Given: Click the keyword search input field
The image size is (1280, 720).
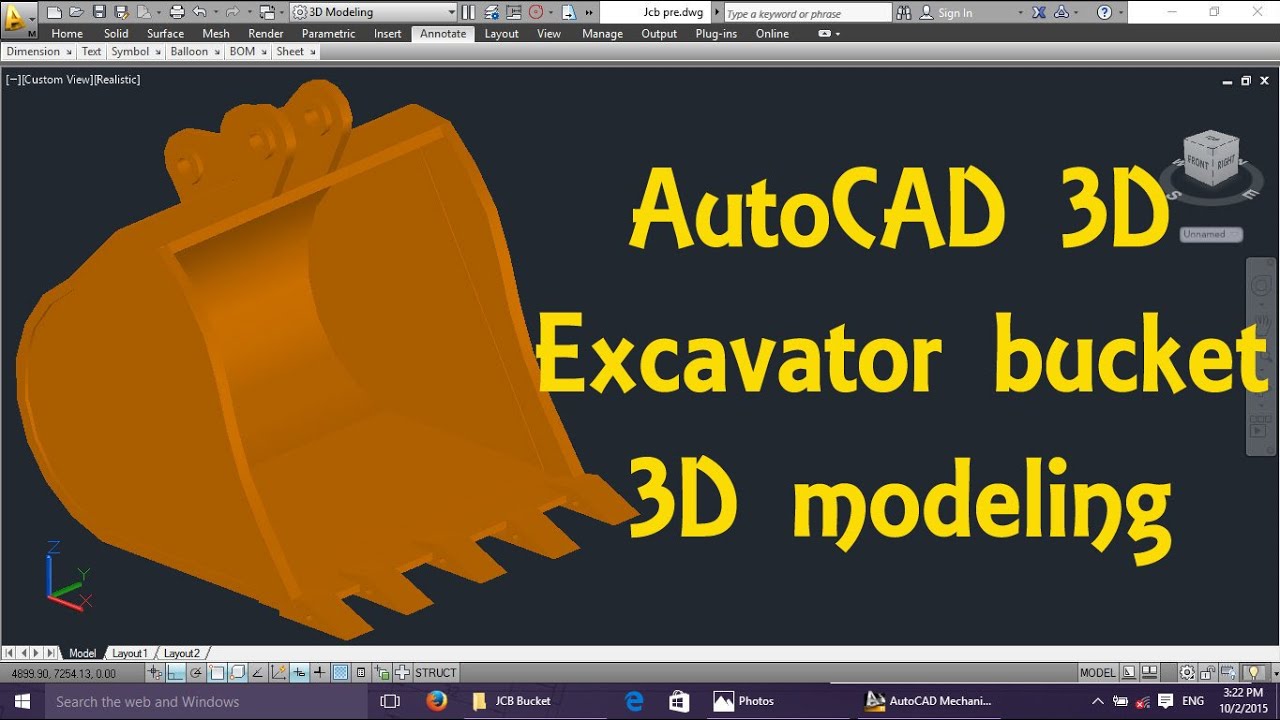Looking at the screenshot, I should point(806,13).
